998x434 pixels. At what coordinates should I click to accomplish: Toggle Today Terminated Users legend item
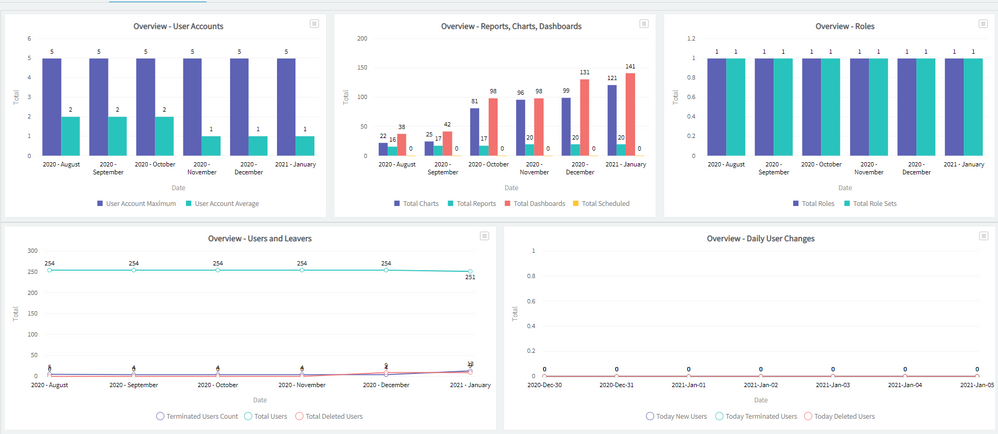(x=757, y=416)
